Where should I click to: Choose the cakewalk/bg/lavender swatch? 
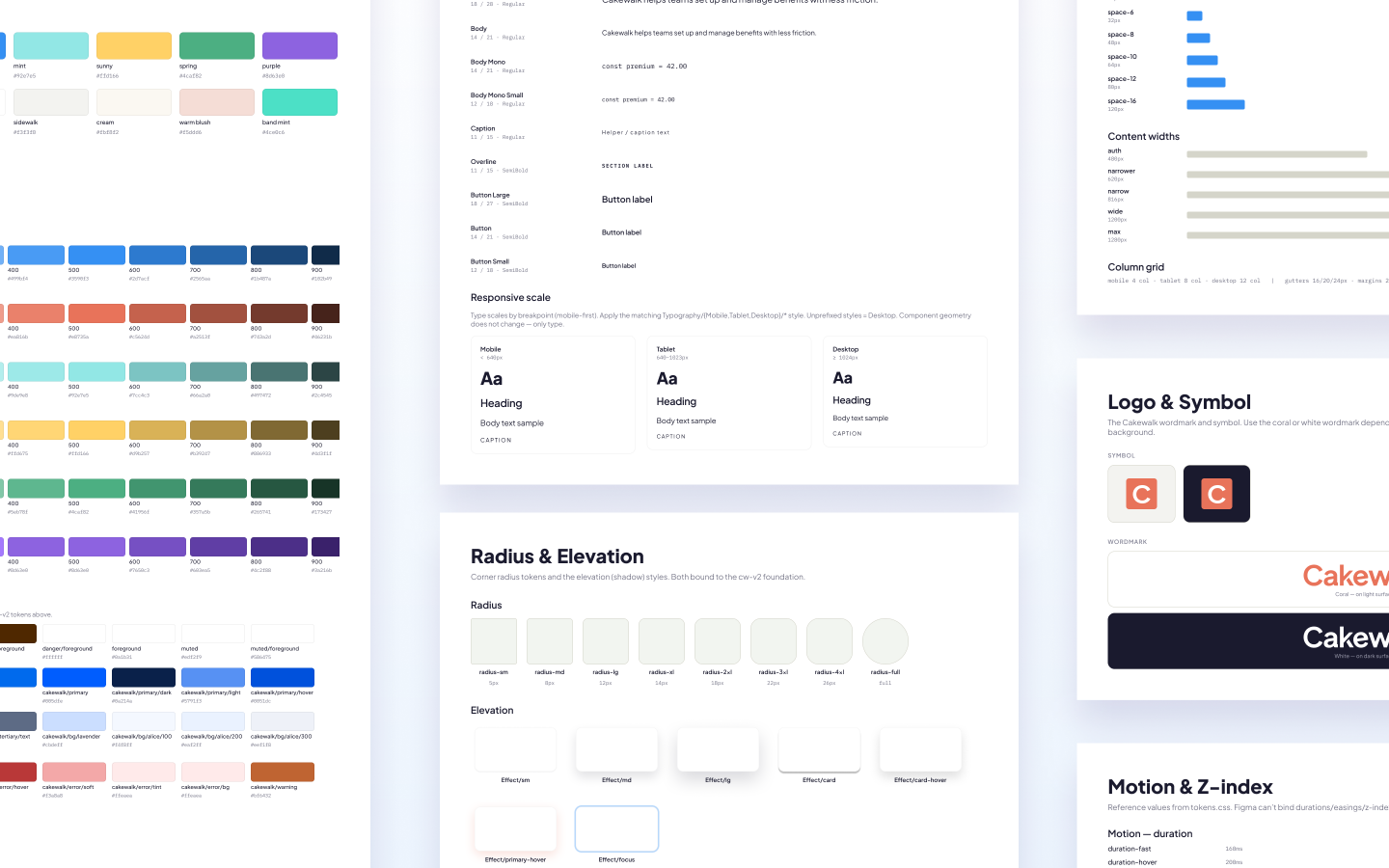pos(74,721)
